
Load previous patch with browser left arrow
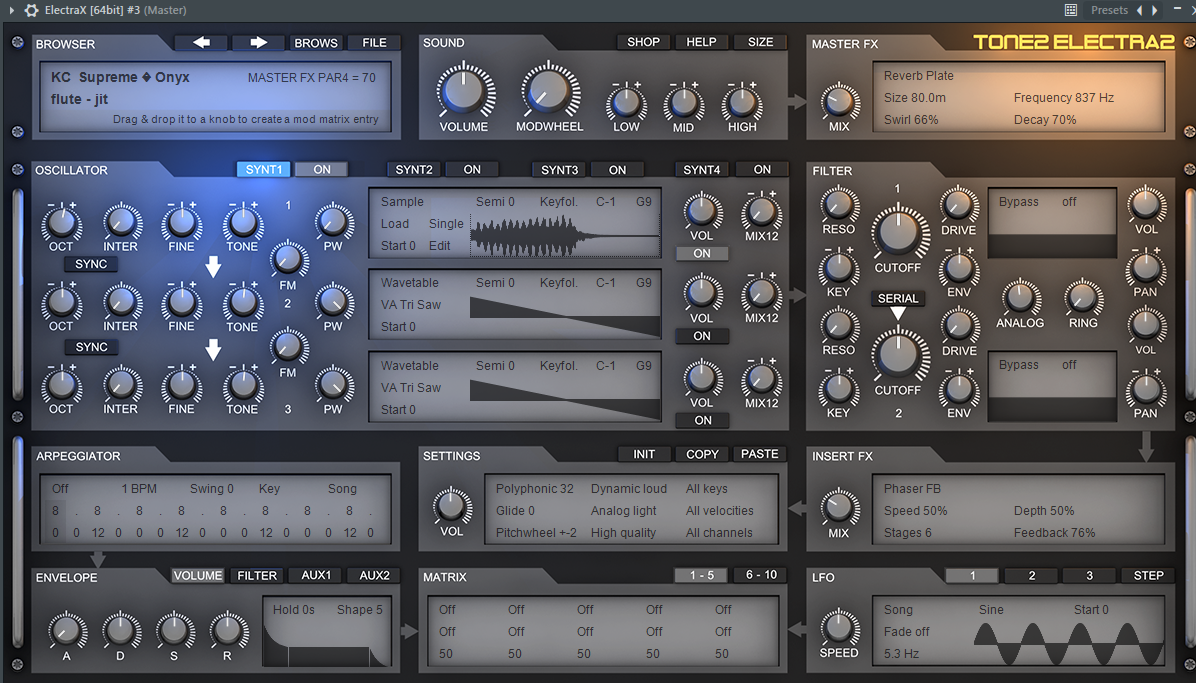pyautogui.click(x=201, y=43)
